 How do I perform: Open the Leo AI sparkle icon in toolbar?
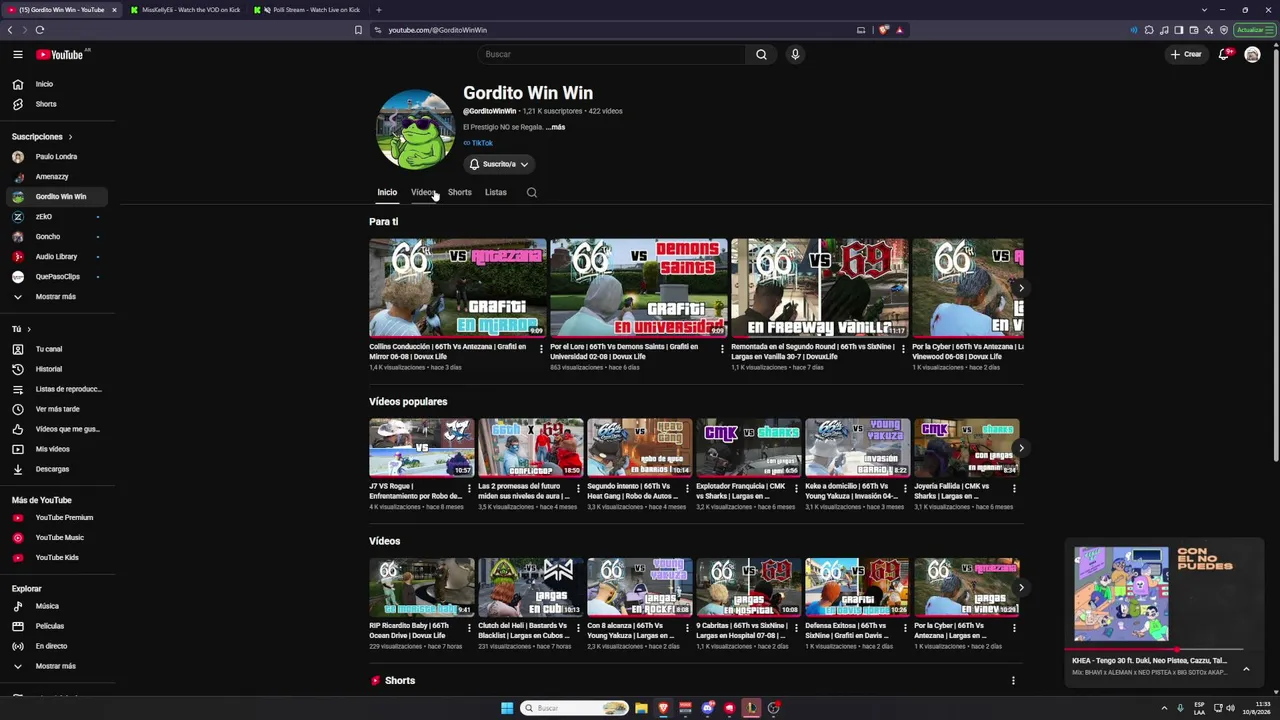[1209, 30]
